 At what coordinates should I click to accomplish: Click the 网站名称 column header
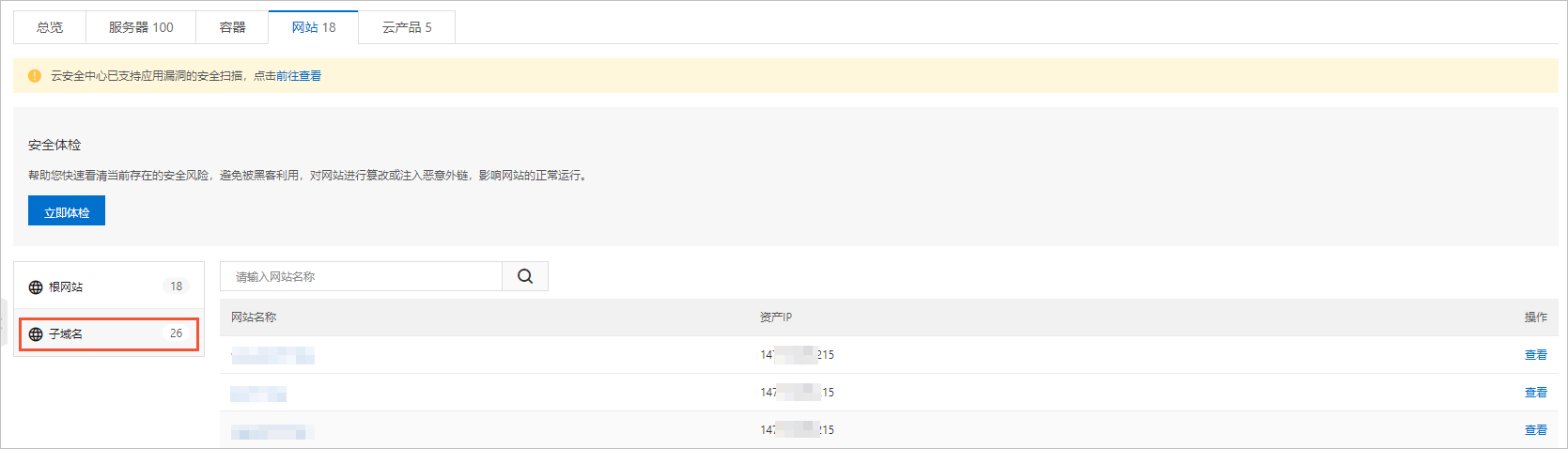pos(254,317)
